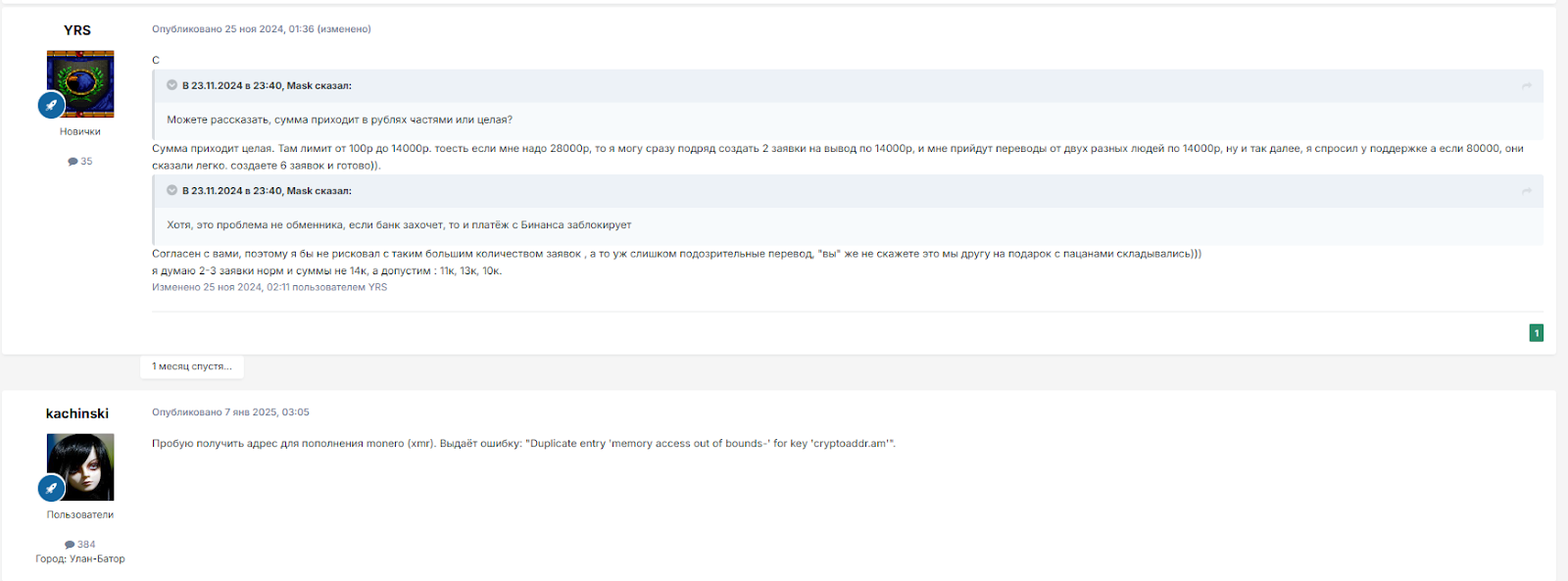The height and width of the screenshot is (581, 1568).
Task: Click the "(изменено)" edited marker on YRS's post
Action: (344, 29)
